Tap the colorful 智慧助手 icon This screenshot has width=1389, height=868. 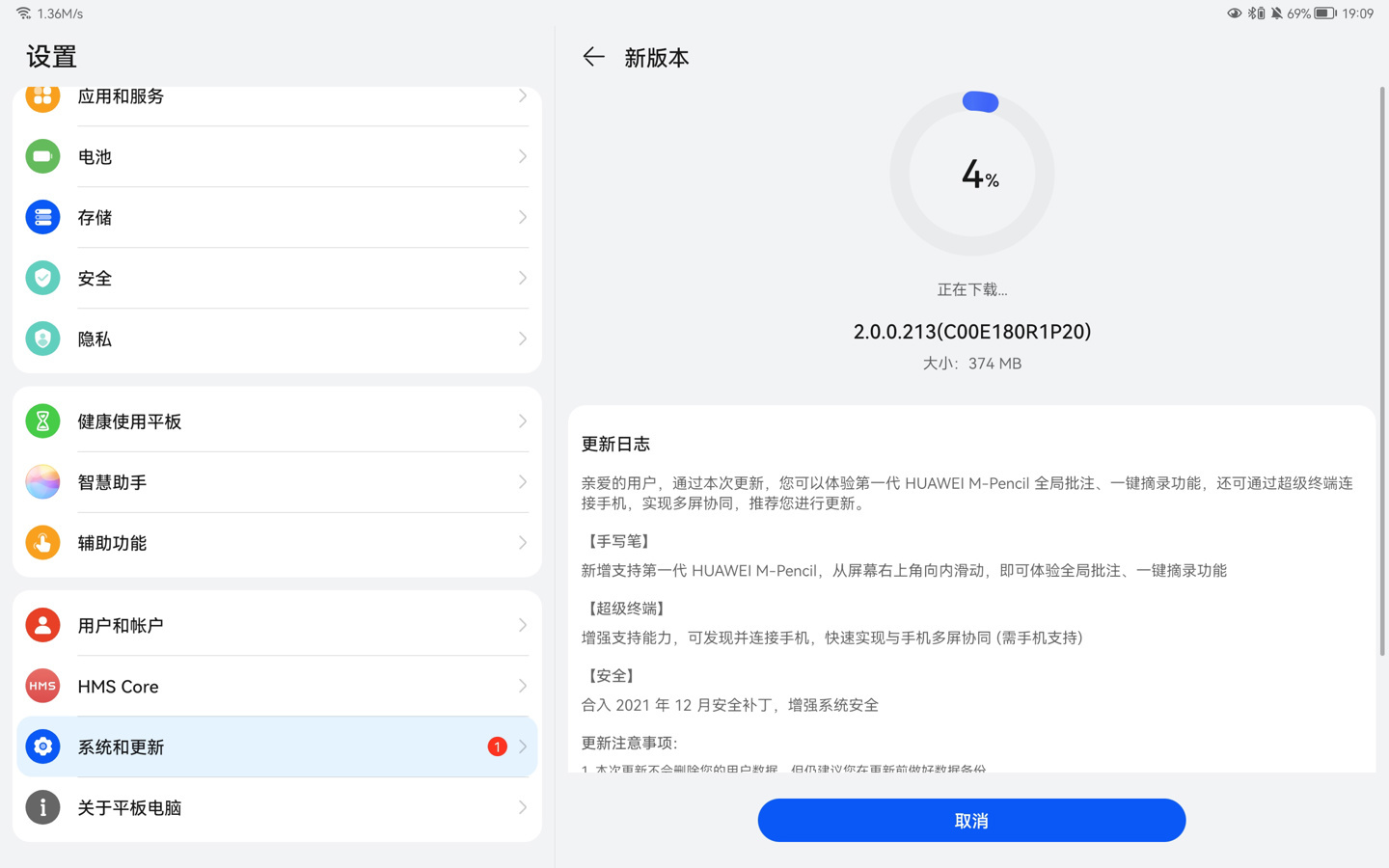click(x=42, y=482)
